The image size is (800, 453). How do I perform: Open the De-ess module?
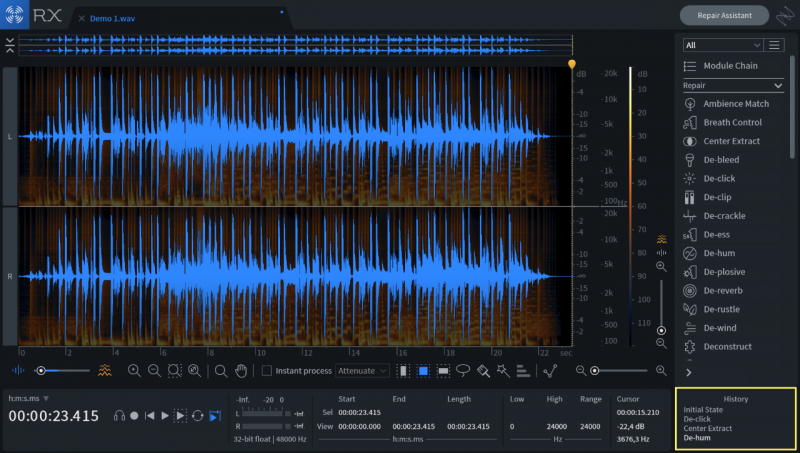(706, 235)
